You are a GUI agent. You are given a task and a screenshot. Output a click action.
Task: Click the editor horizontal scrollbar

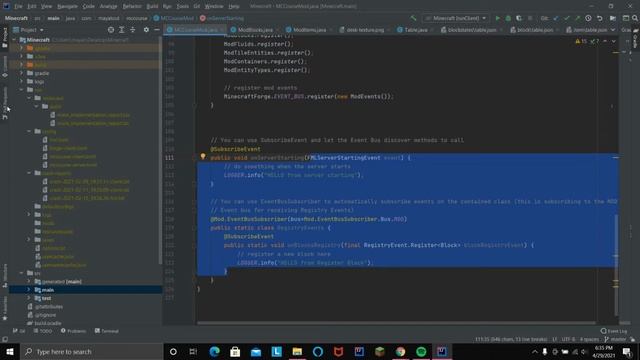tap(396, 323)
